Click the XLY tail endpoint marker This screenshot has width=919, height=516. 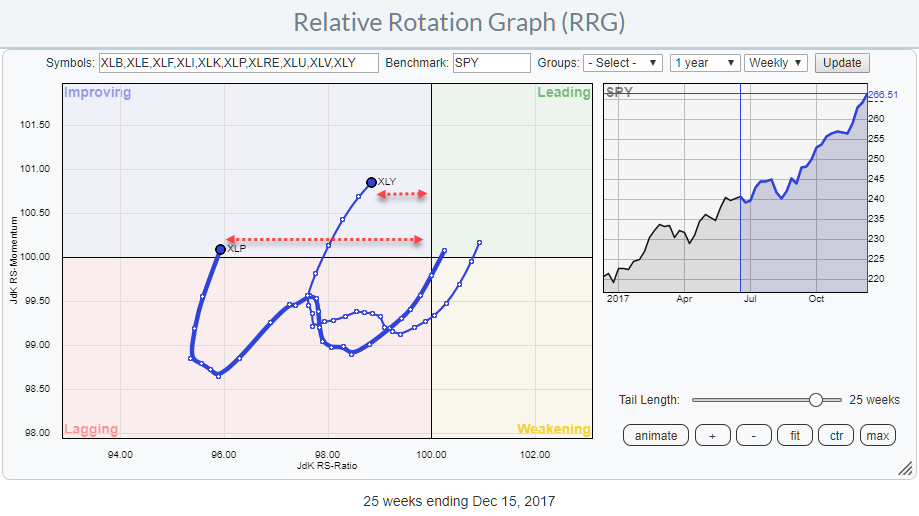pyautogui.click(x=371, y=182)
